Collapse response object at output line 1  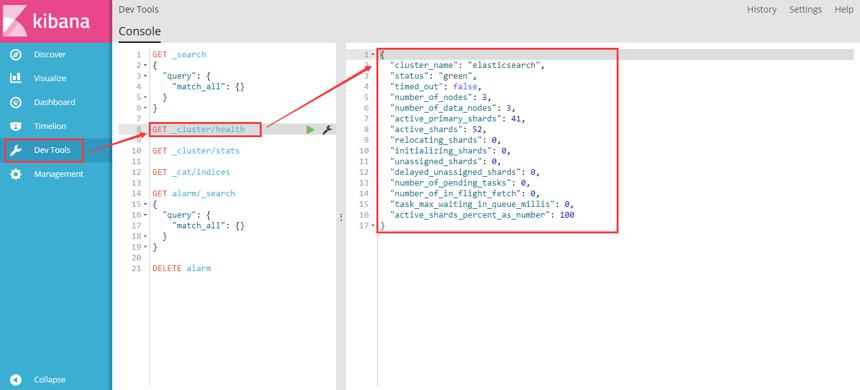(373, 54)
